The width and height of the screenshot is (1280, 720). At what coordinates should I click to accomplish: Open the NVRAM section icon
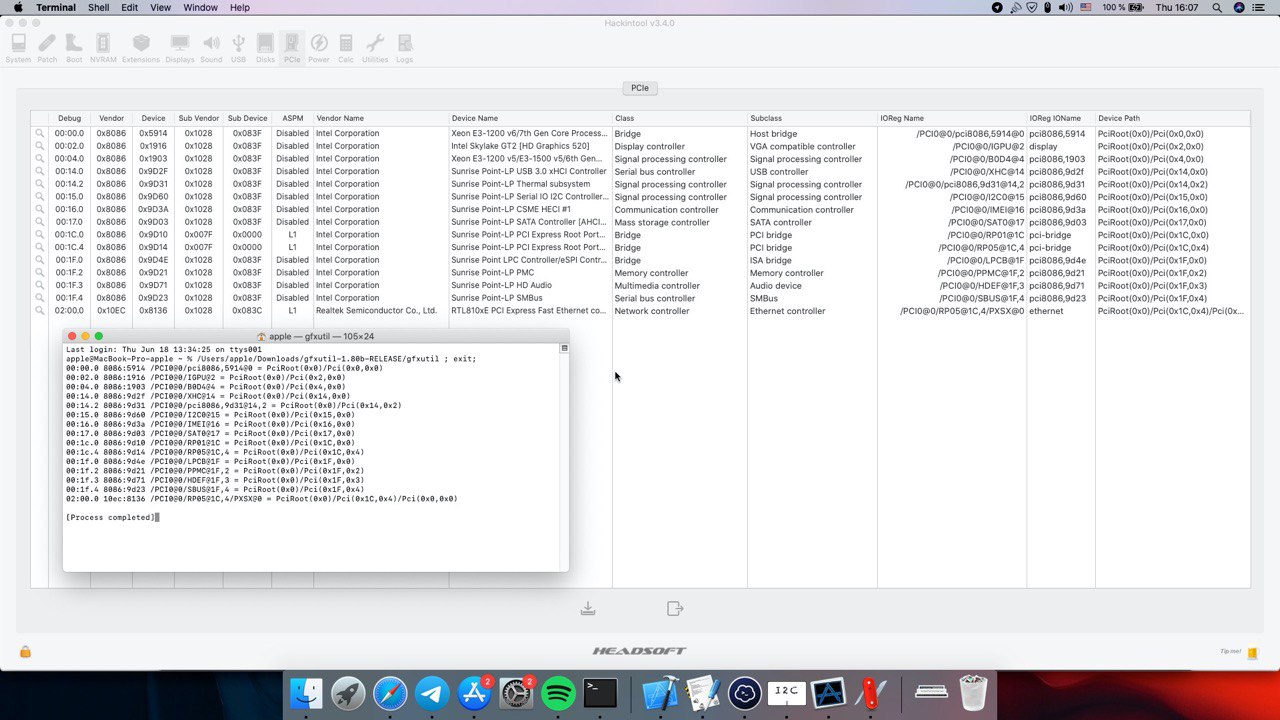click(x=103, y=47)
